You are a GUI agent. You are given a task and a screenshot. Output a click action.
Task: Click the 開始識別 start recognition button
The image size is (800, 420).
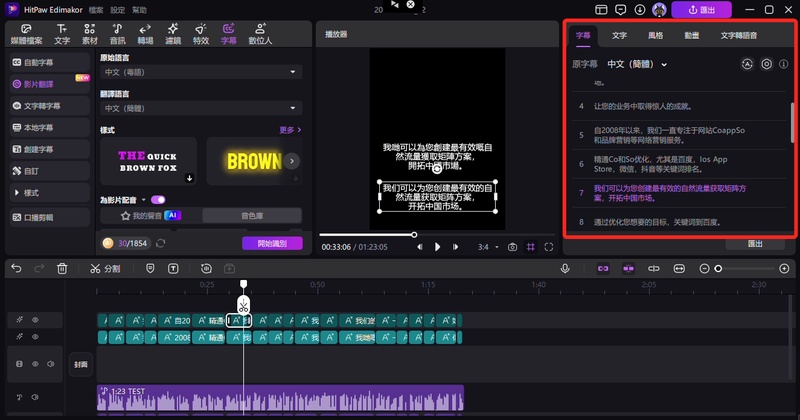point(272,243)
